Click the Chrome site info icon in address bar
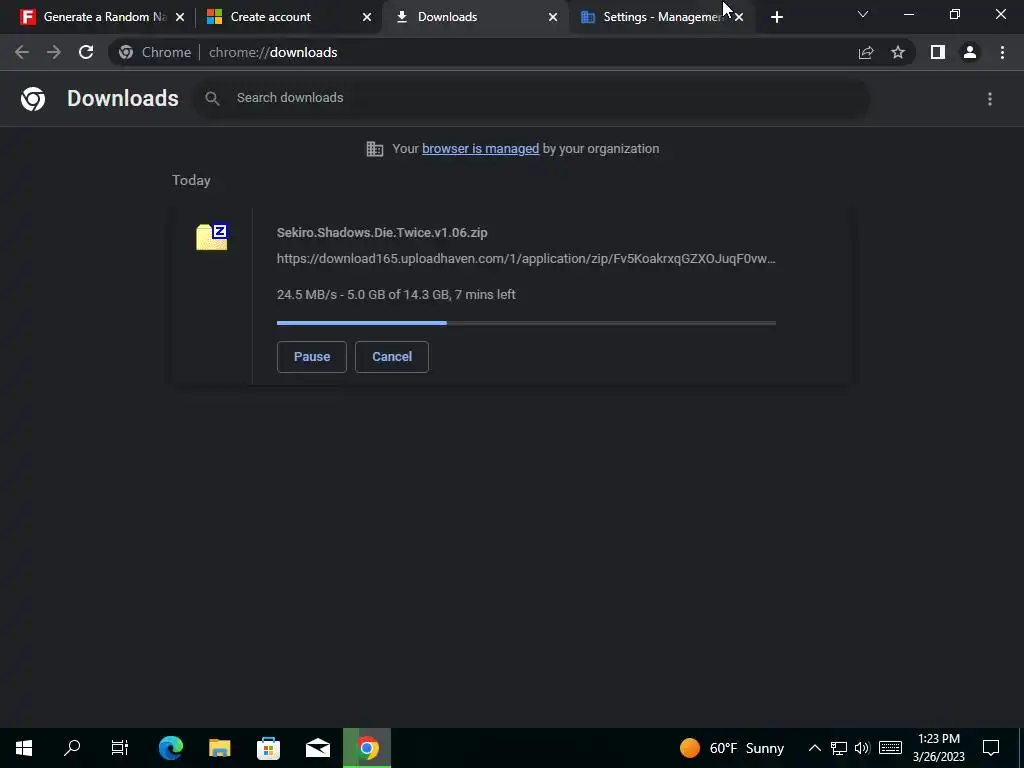 pos(126,52)
